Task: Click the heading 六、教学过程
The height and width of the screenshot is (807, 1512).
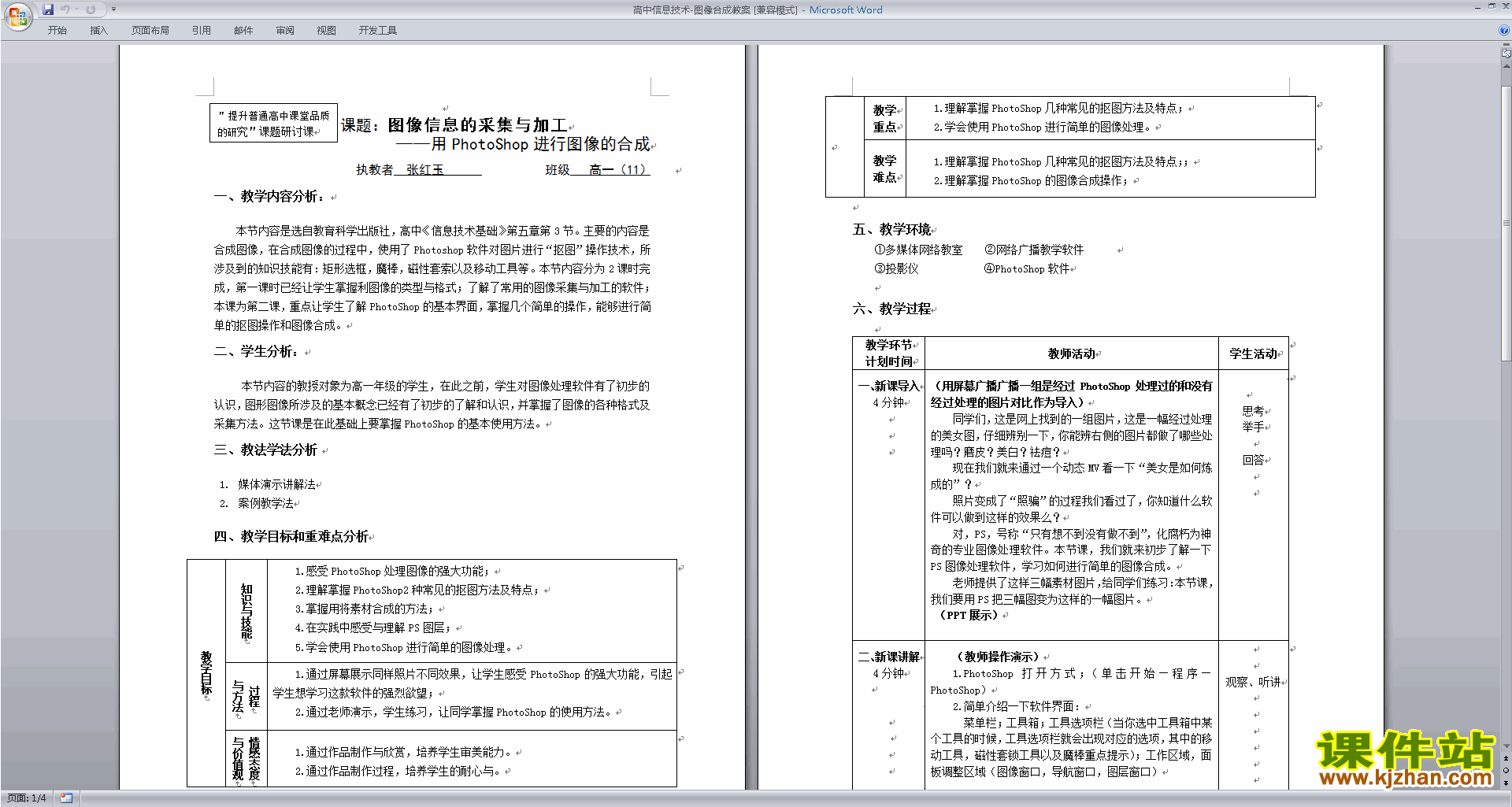Action: tap(891, 309)
